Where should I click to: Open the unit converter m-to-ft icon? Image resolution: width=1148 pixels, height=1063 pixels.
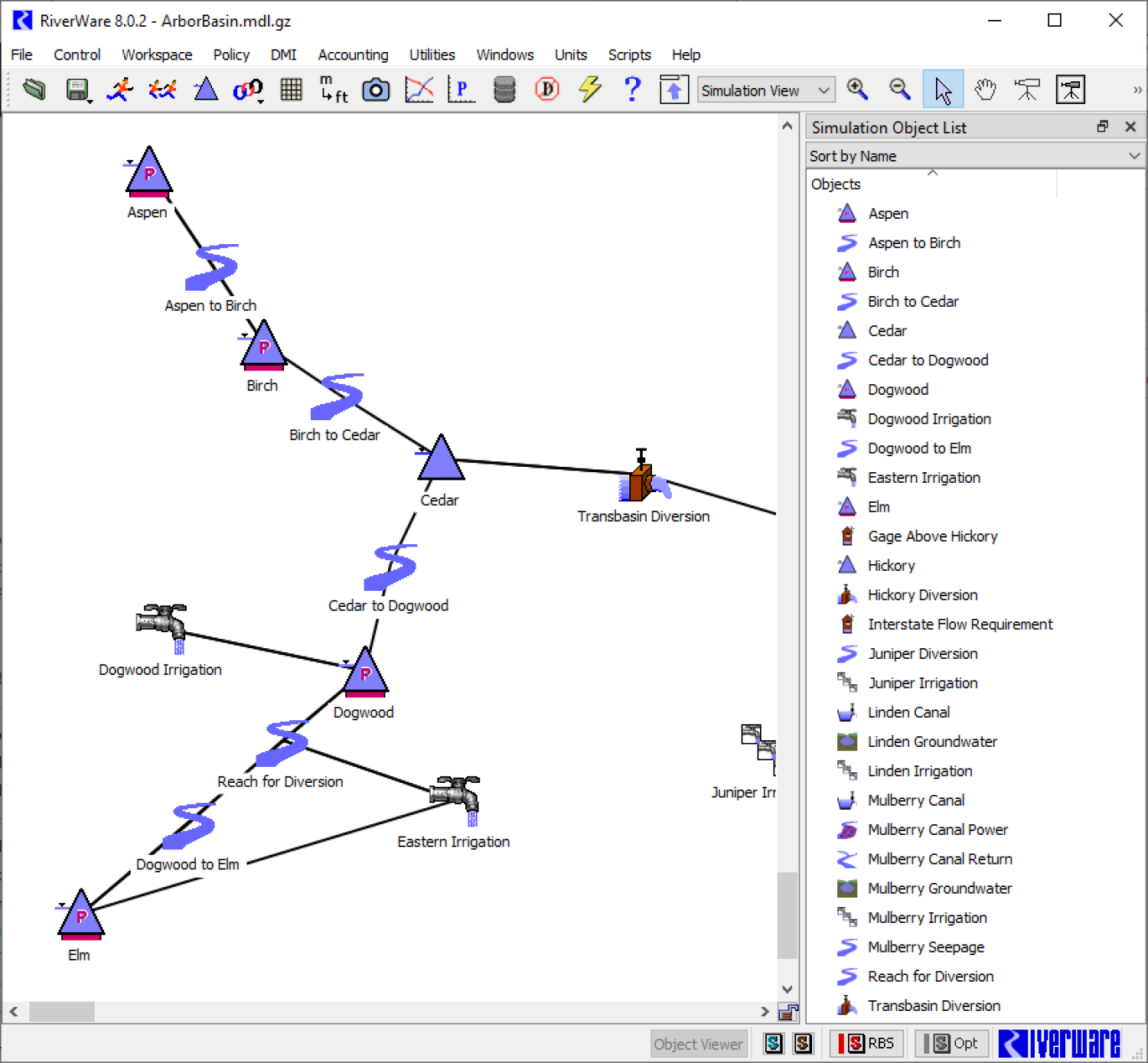click(334, 90)
